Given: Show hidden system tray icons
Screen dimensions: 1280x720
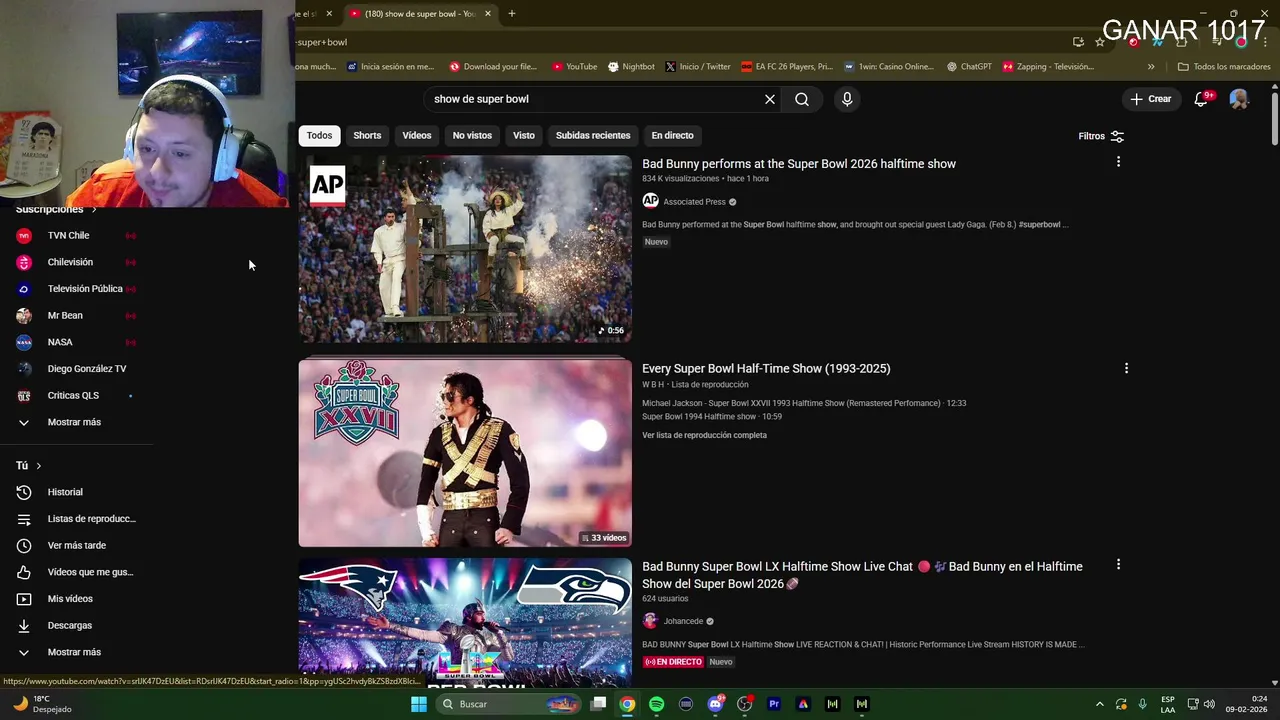Looking at the screenshot, I should 1099,704.
